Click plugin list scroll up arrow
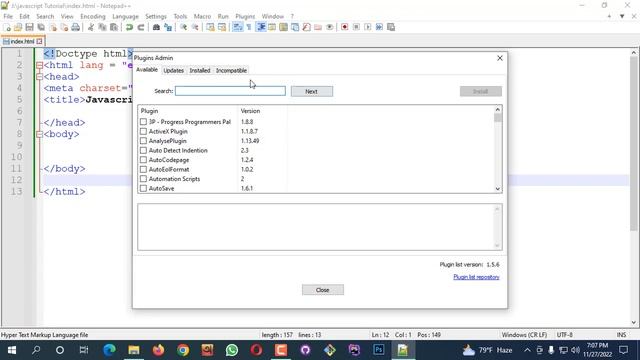 [x=498, y=109]
